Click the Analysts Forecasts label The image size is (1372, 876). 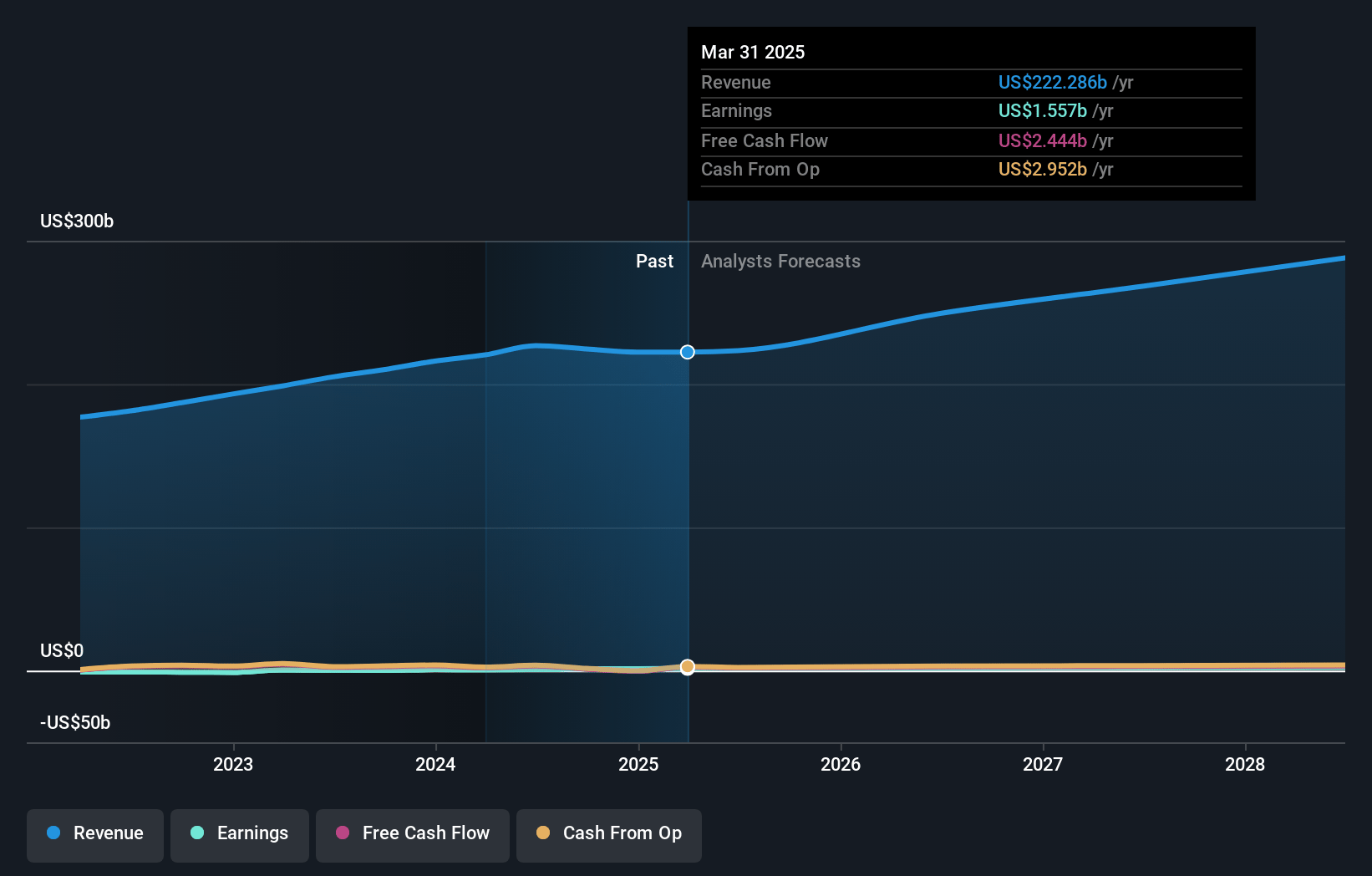tap(780, 261)
